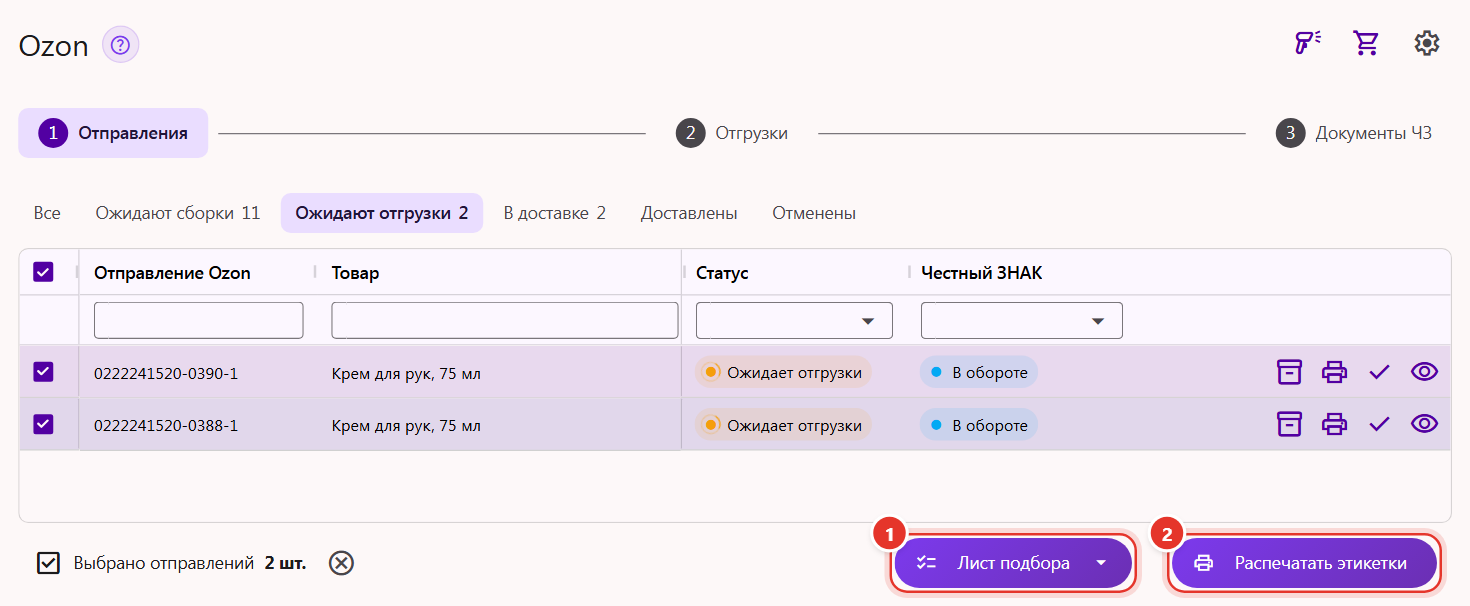The height and width of the screenshot is (606, 1470).
Task: Select shipment number 0222241520-0388-1
Action: click(x=166, y=425)
